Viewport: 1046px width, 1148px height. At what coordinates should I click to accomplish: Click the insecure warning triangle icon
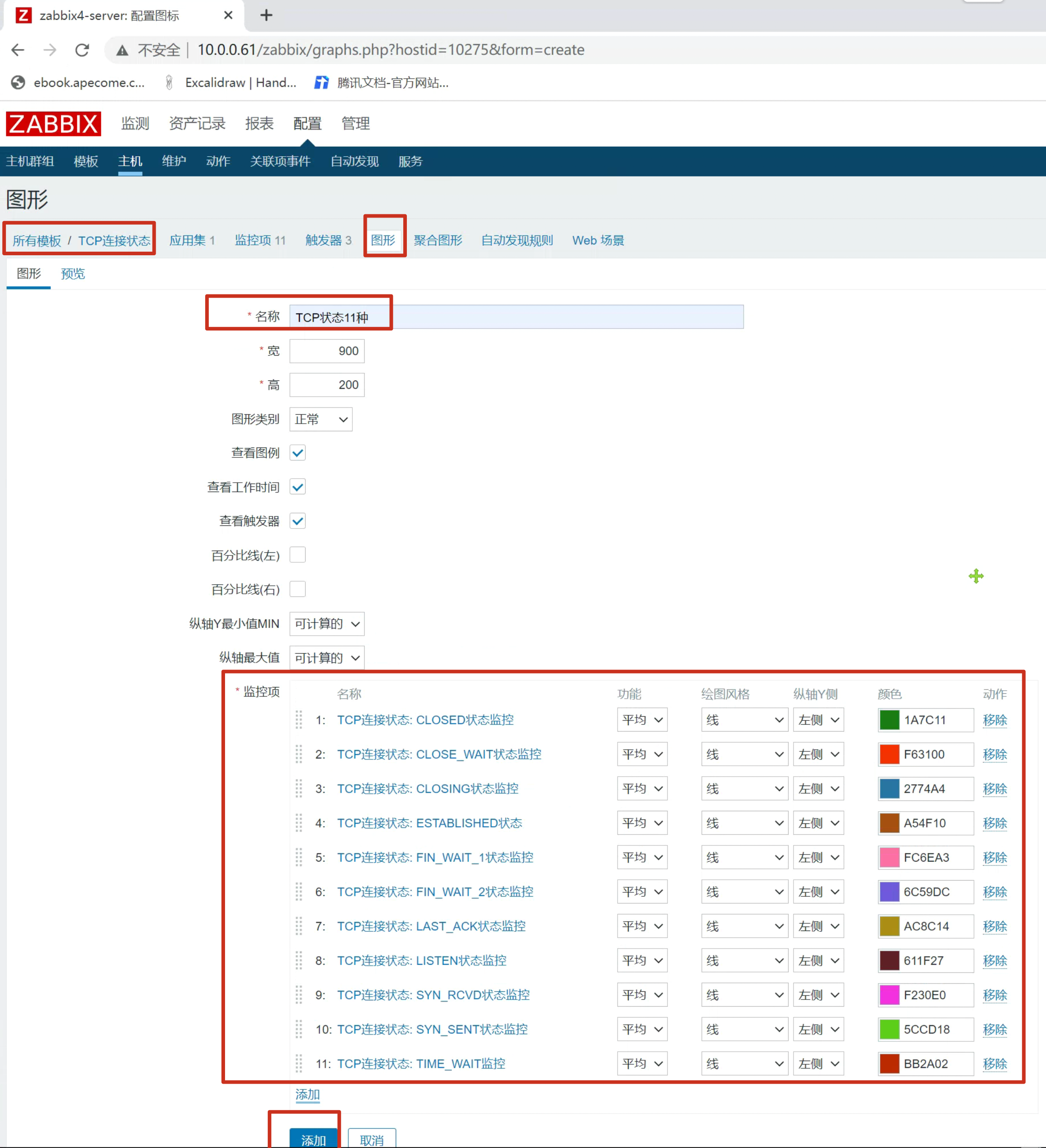point(122,50)
